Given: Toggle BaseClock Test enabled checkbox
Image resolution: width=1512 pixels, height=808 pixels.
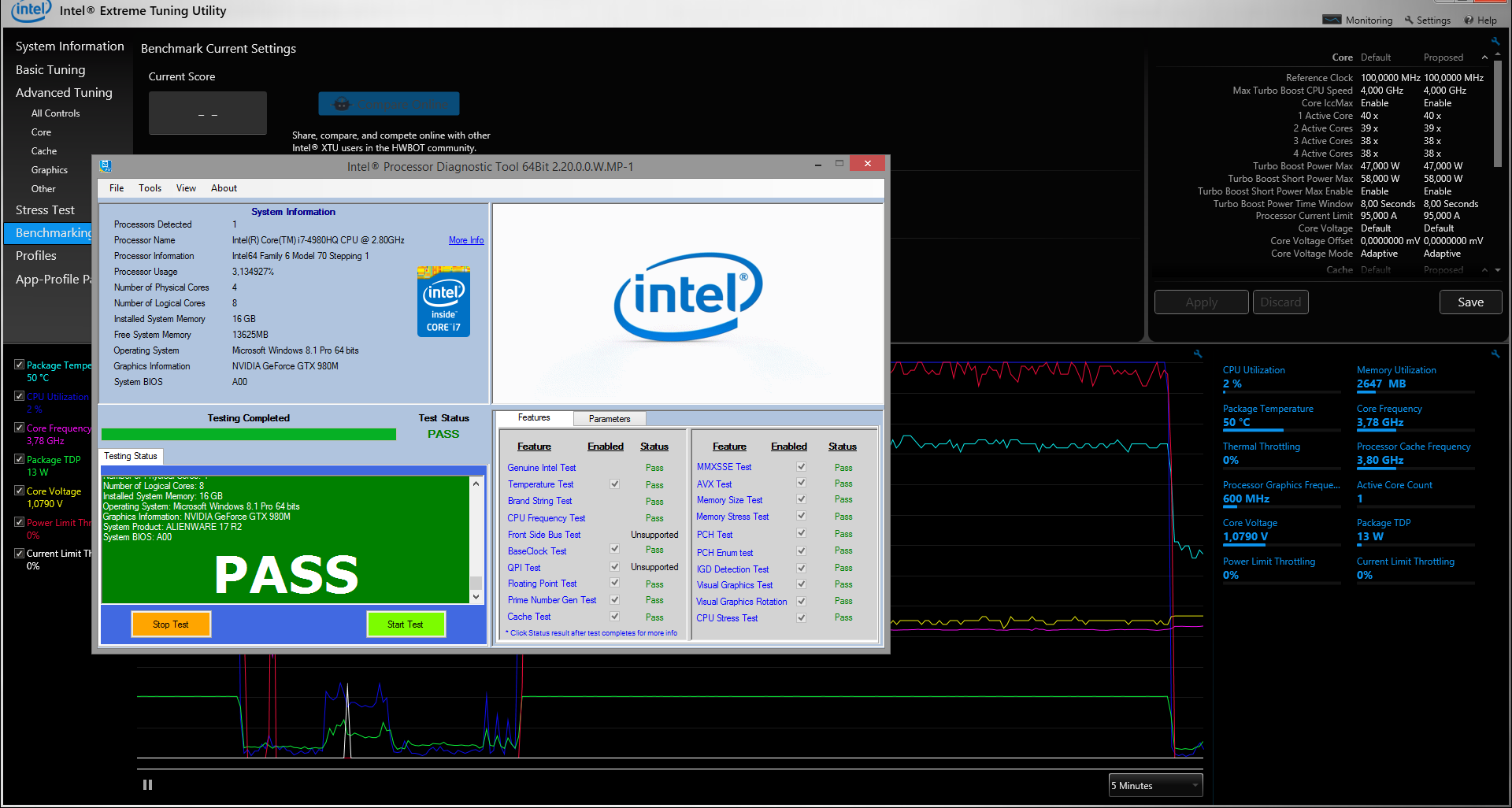Looking at the screenshot, I should tap(614, 549).
